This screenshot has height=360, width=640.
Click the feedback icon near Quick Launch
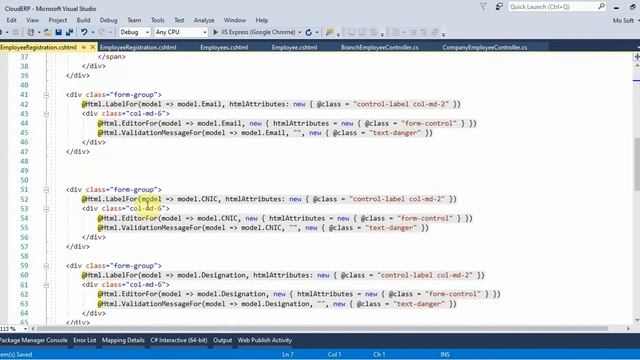tap(499, 7)
